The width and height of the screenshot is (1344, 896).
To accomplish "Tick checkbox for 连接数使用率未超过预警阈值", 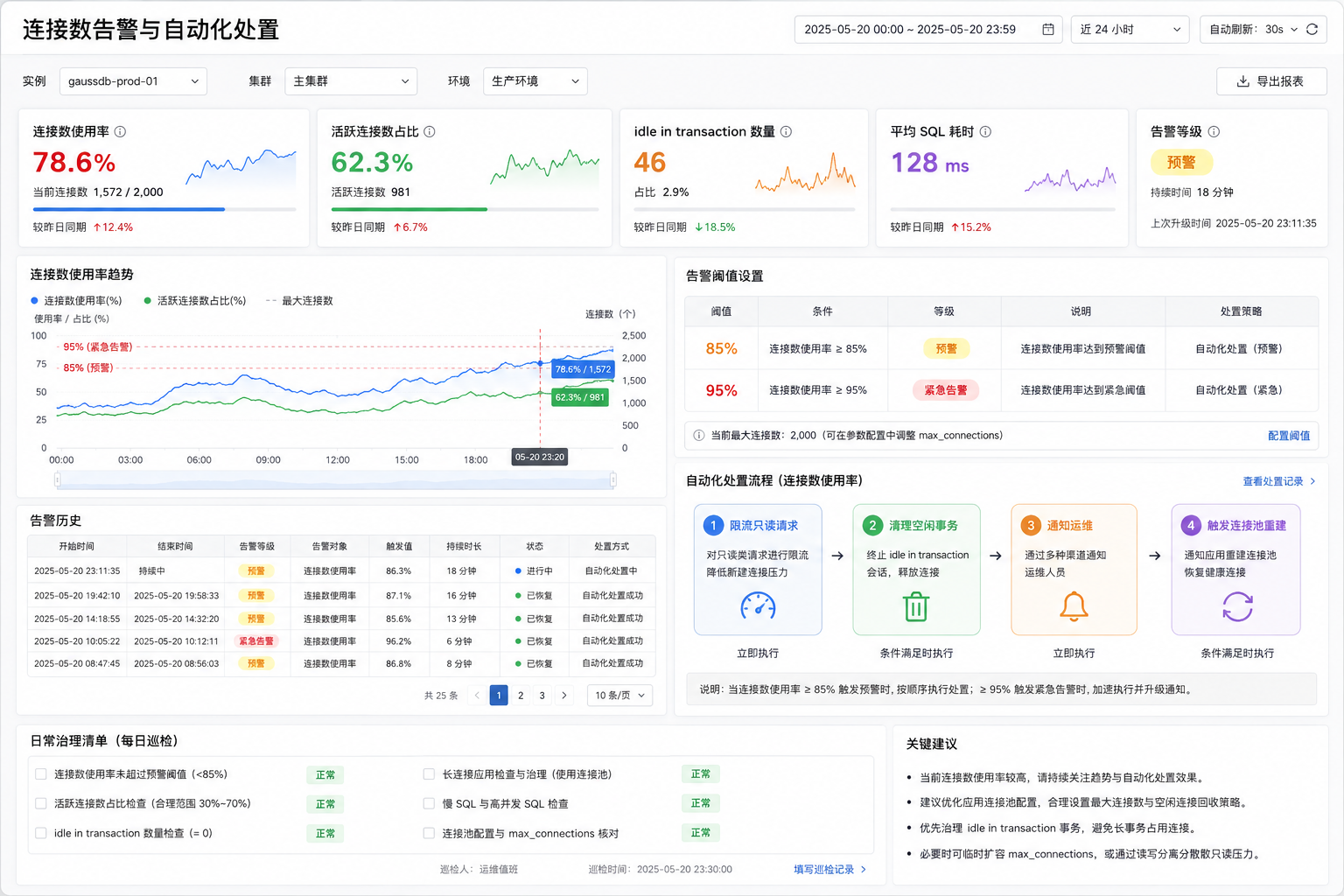I will point(41,774).
